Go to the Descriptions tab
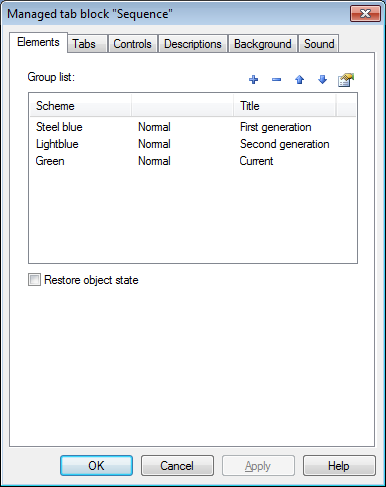The width and height of the screenshot is (386, 487). pos(193,44)
